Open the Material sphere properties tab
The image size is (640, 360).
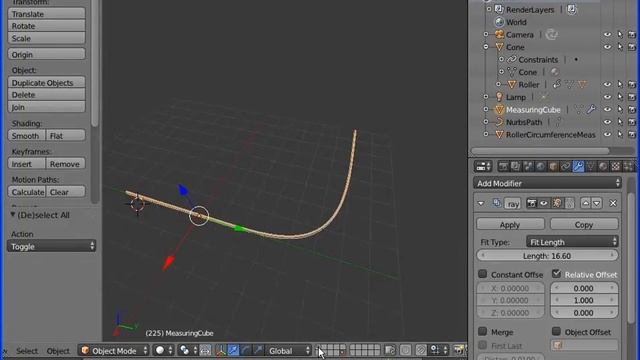click(x=603, y=167)
